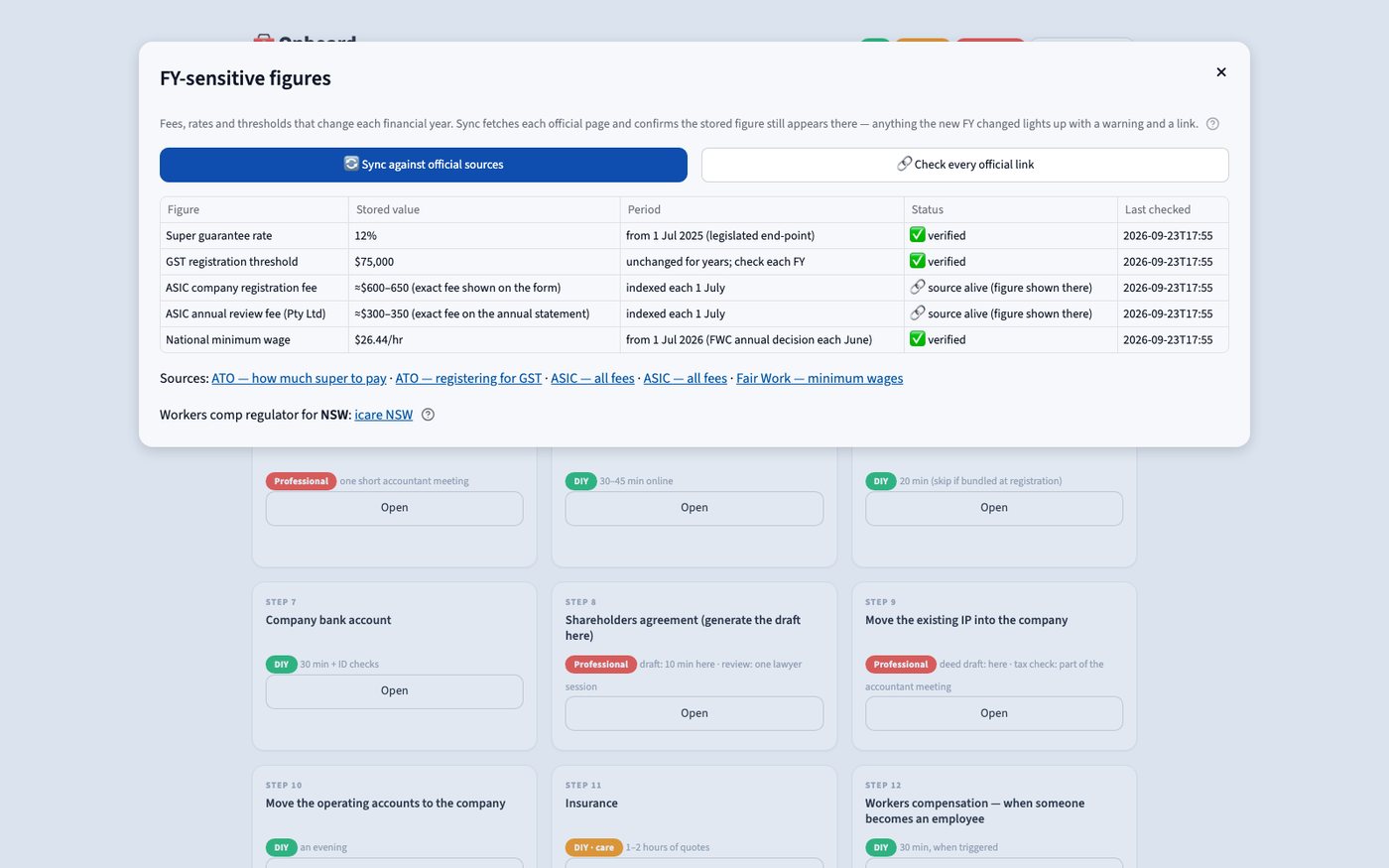Open second ASIC — all fees link
Screen dimensions: 1389x868
685,378
